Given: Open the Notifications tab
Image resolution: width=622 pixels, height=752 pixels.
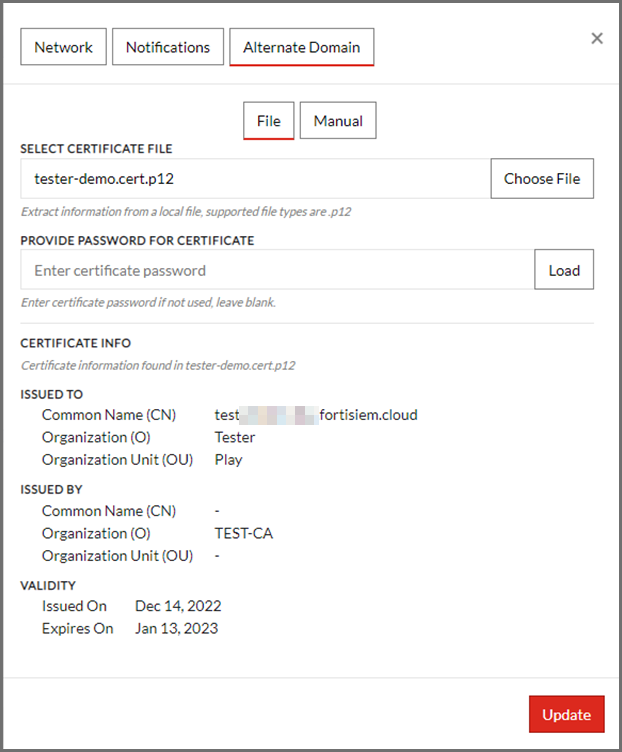Looking at the screenshot, I should point(168,47).
